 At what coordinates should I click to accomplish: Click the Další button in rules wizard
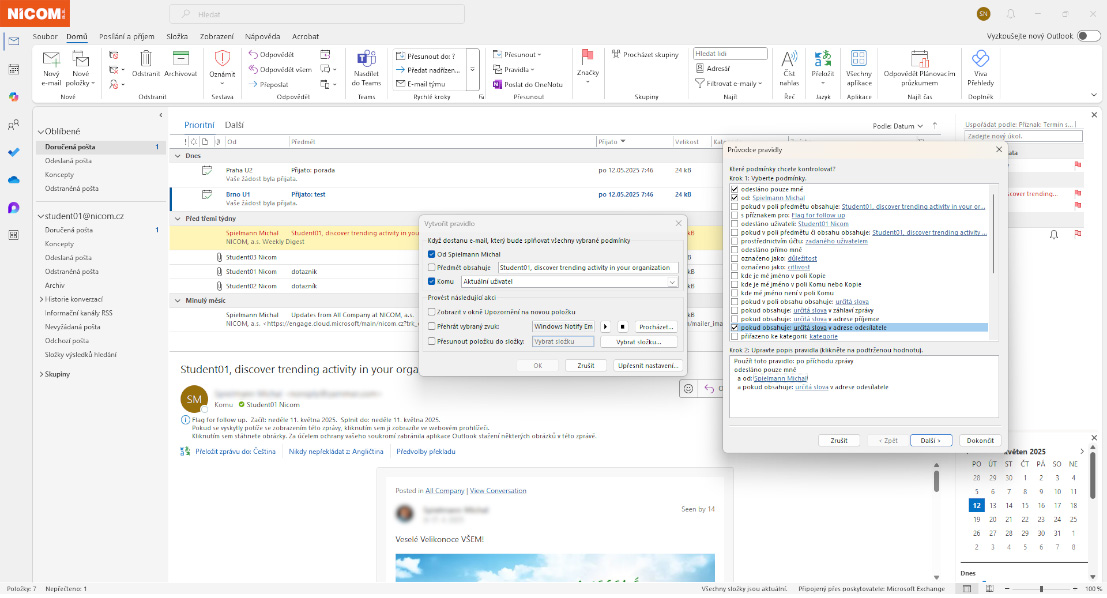coord(931,440)
